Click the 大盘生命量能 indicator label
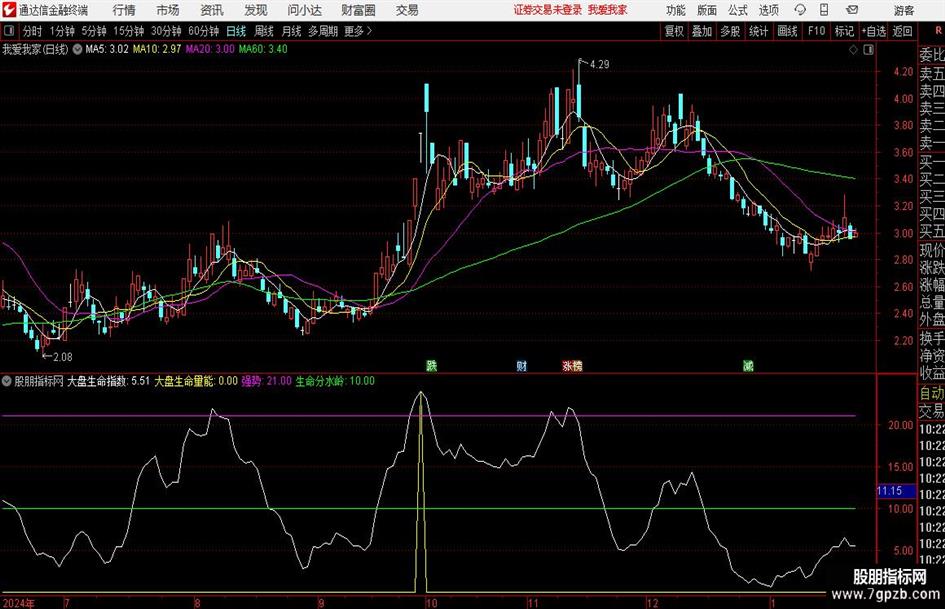This screenshot has height=609, width=945. click(196, 381)
